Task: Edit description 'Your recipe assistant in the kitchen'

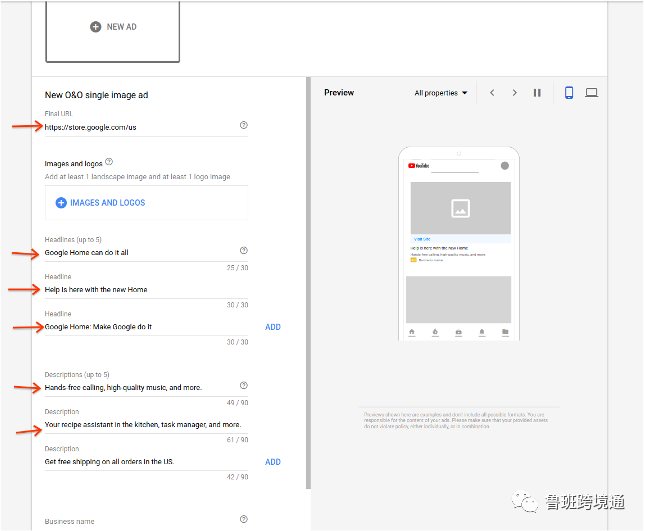Action: point(146,424)
